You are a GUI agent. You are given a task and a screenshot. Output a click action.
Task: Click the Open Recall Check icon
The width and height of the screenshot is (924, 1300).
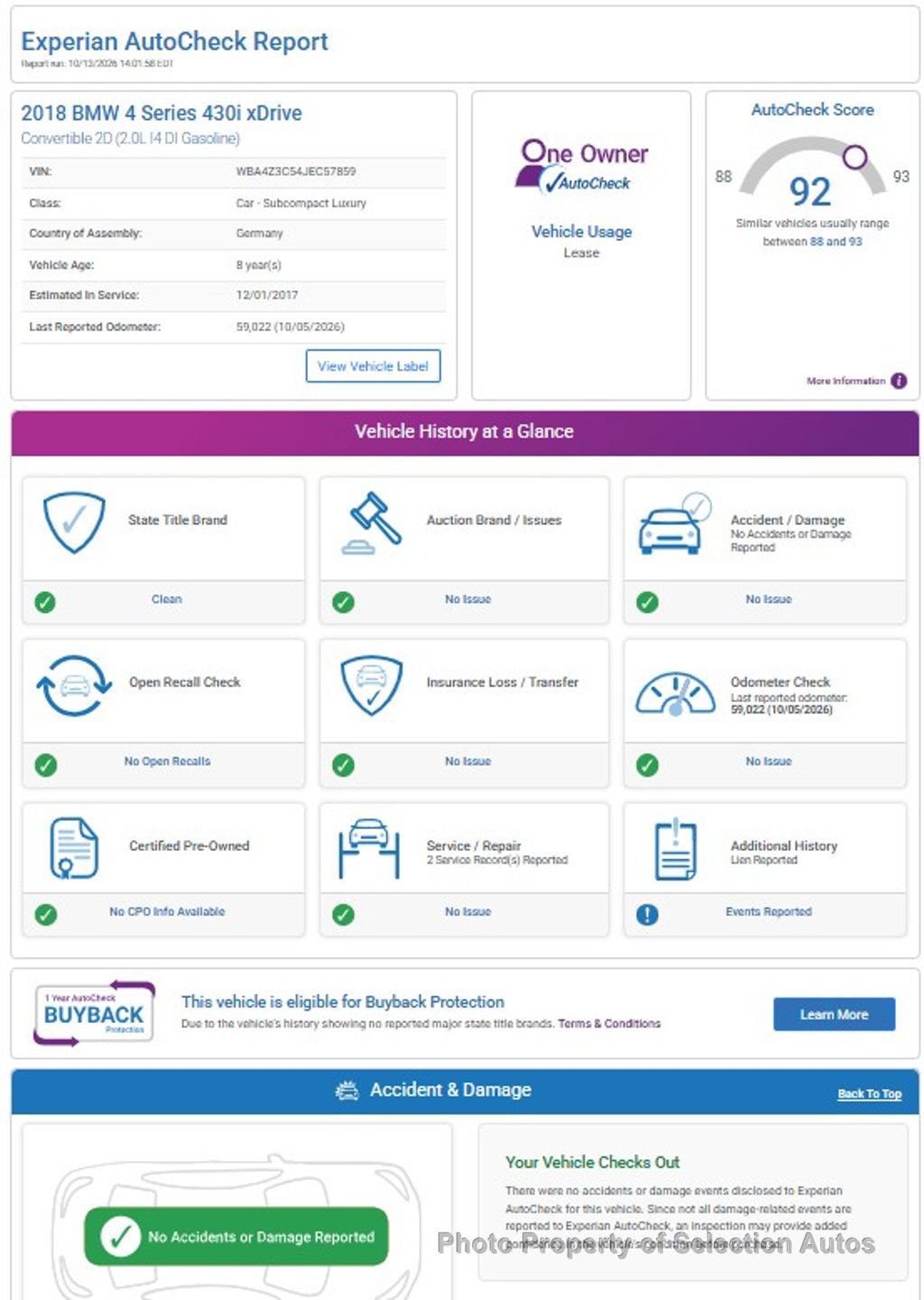click(x=74, y=686)
